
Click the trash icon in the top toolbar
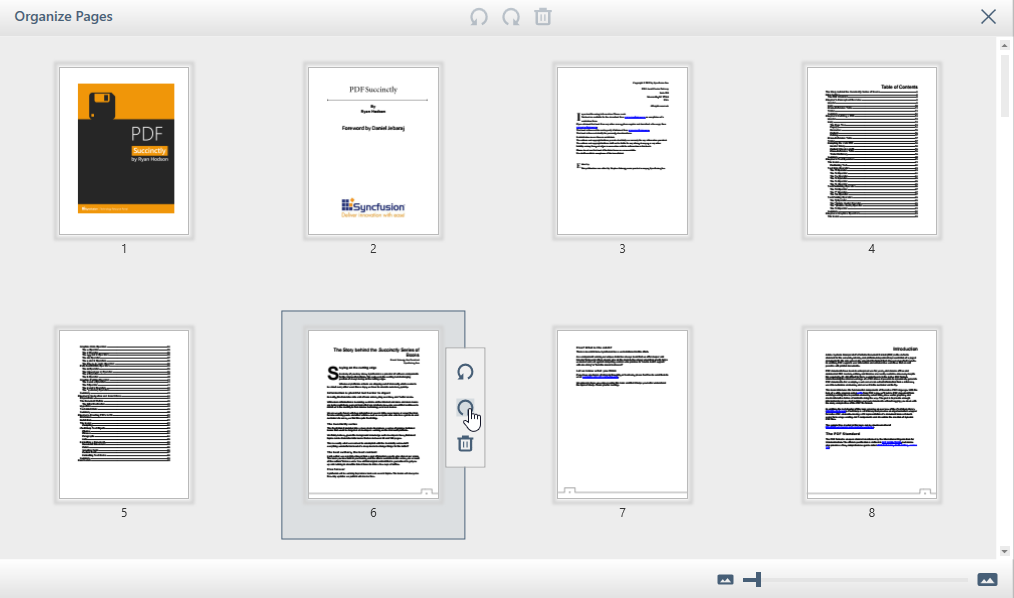click(x=543, y=17)
